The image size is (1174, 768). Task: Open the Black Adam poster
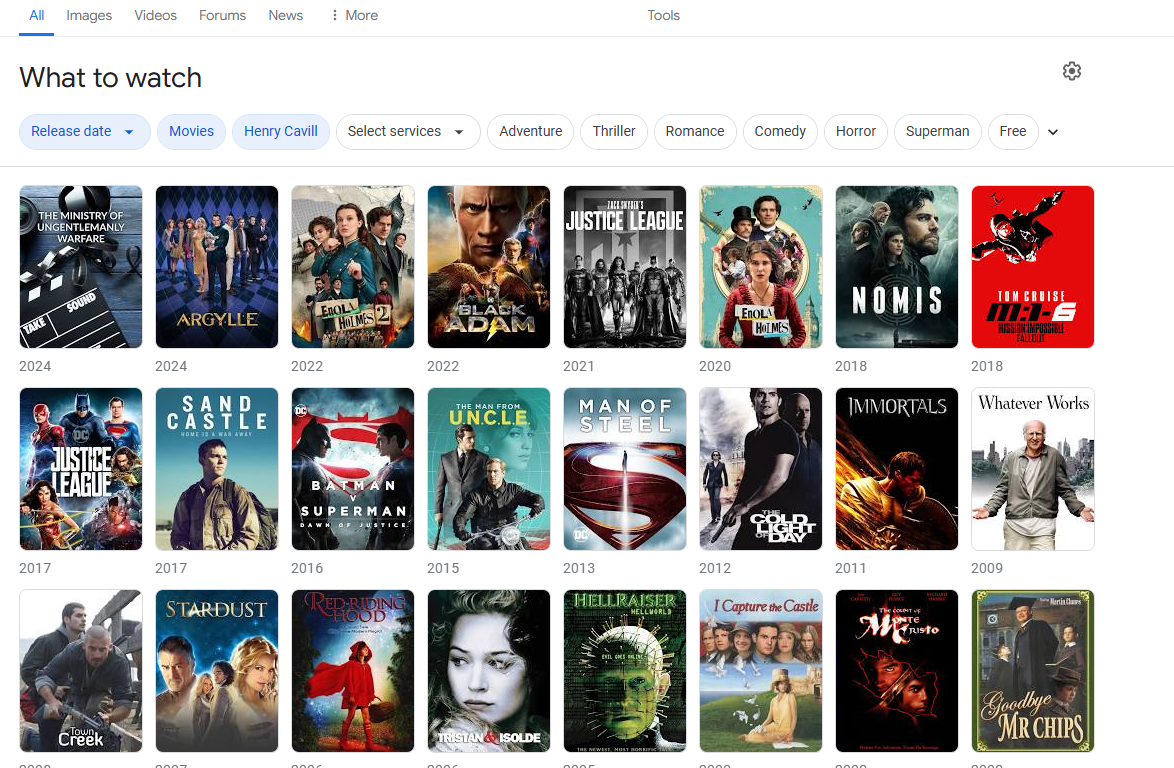(489, 267)
